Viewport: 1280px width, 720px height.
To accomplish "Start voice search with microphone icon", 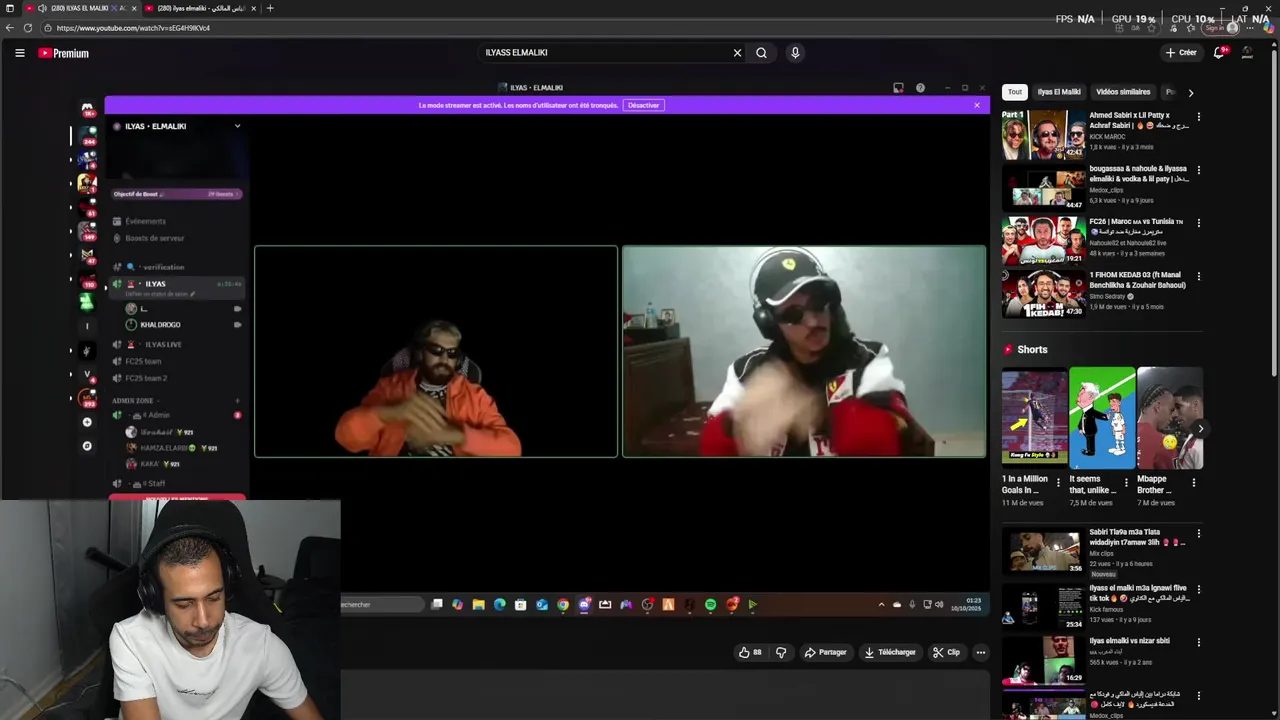I will (795, 53).
